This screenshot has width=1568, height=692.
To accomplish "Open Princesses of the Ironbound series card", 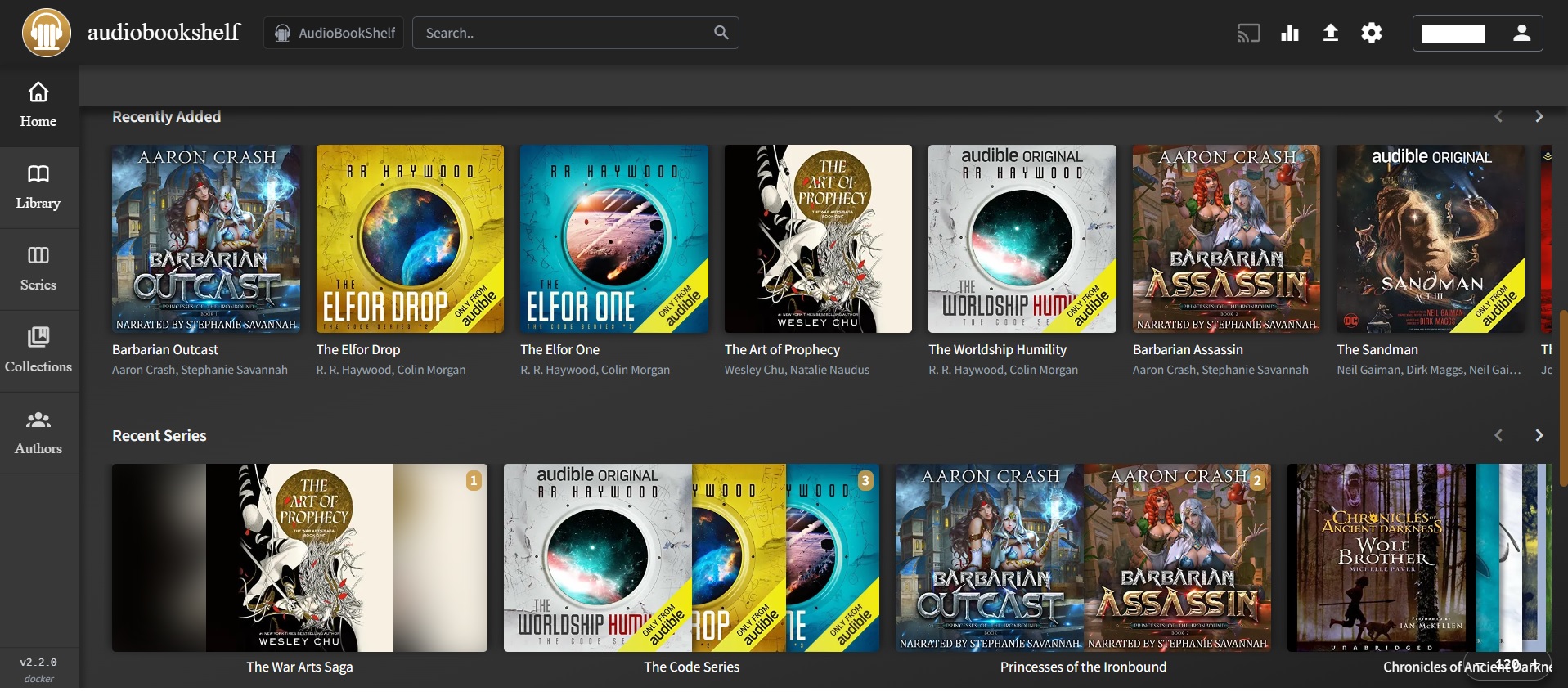I will pyautogui.click(x=1083, y=558).
